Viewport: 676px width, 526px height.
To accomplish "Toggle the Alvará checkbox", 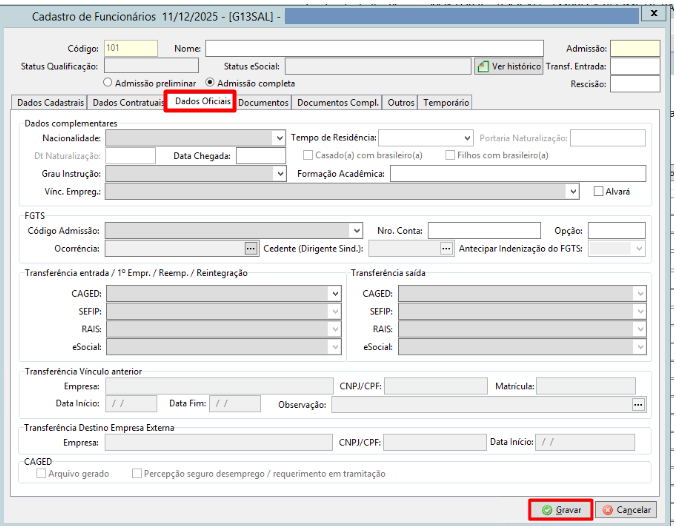I will click(x=598, y=191).
